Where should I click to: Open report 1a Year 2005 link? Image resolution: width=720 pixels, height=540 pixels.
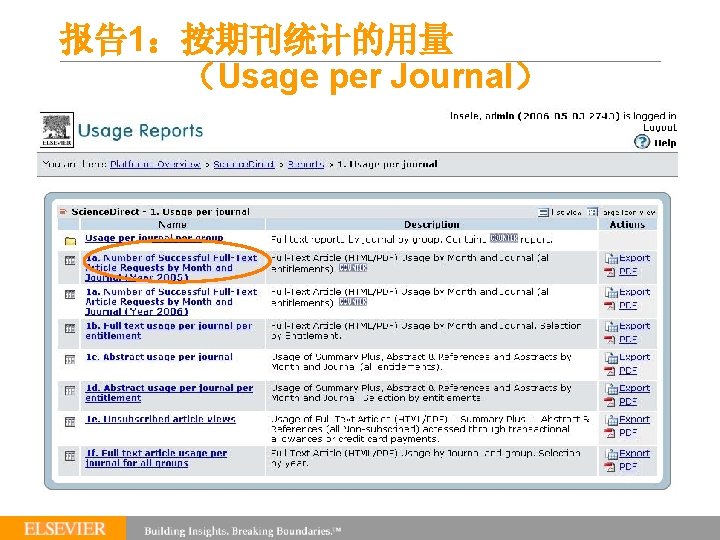[171, 268]
